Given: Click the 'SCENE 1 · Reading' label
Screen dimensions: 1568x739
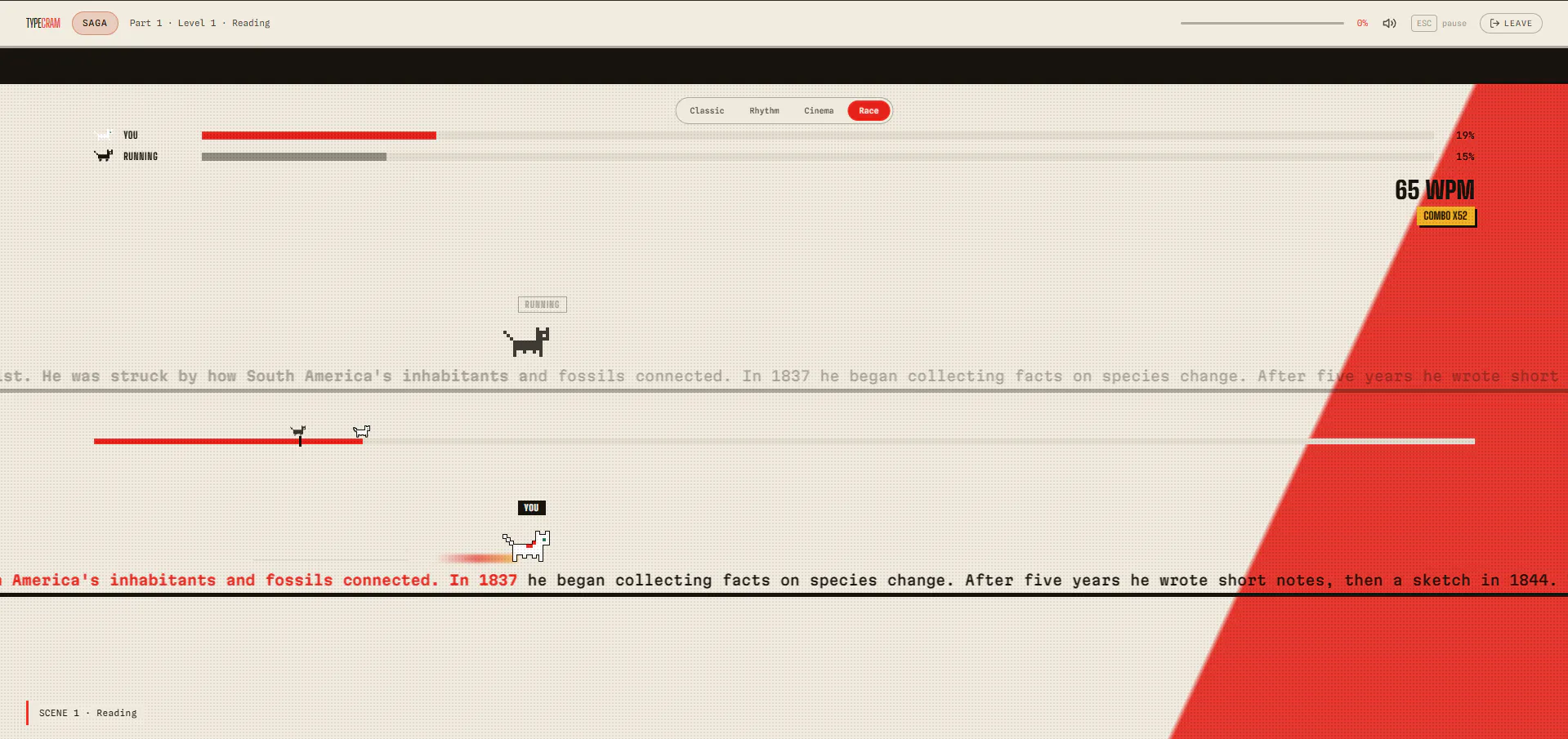Looking at the screenshot, I should pyautogui.click(x=88, y=713).
